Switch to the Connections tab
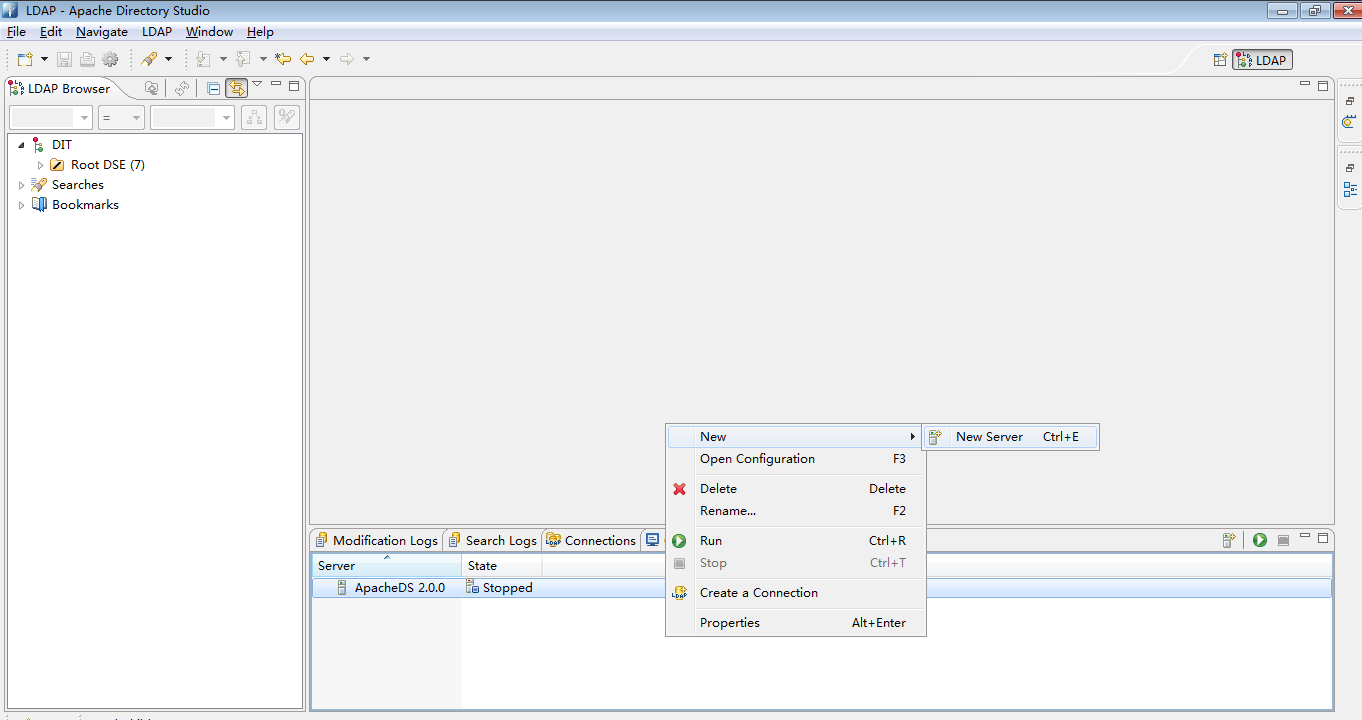The width and height of the screenshot is (1362, 720). [x=591, y=540]
